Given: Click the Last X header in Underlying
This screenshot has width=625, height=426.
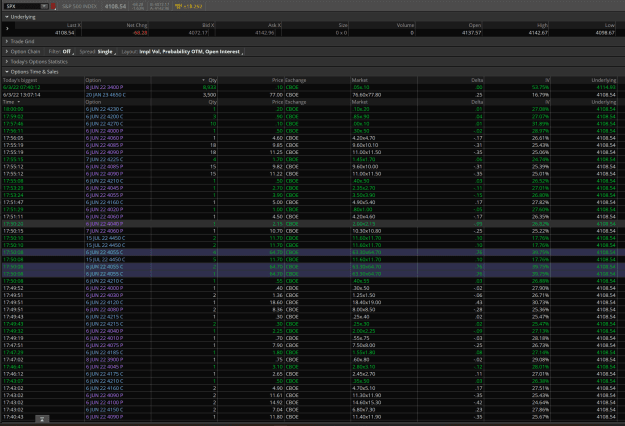Looking at the screenshot, I should [x=74, y=25].
